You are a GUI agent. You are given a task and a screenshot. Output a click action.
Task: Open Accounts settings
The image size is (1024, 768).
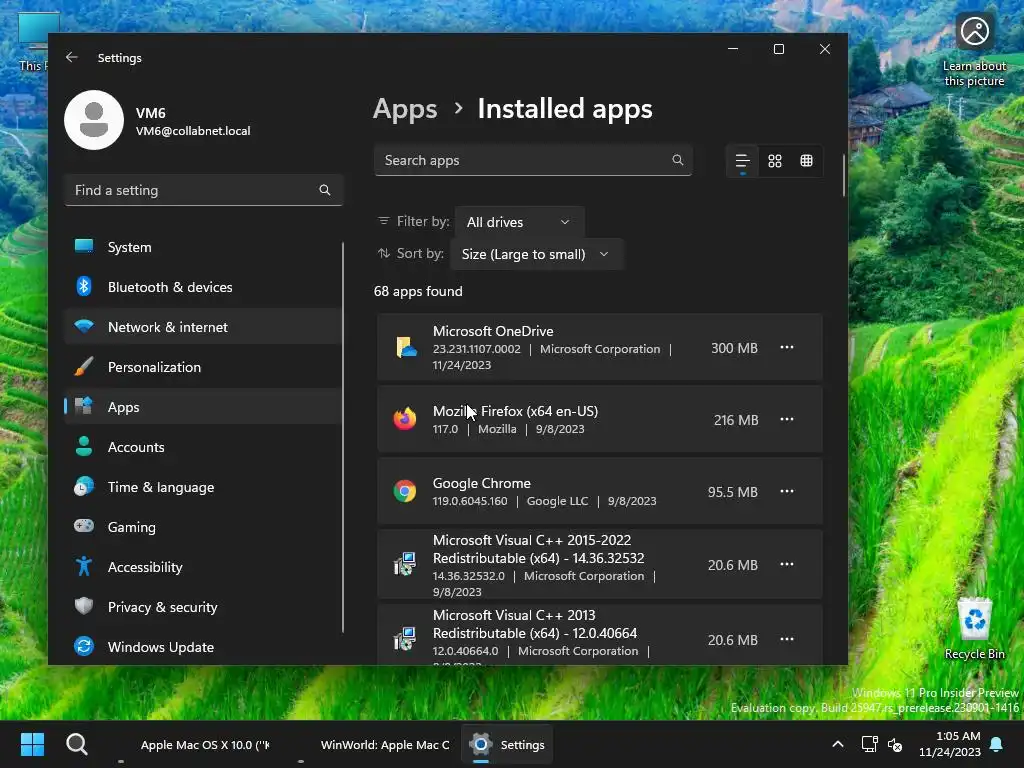tap(203, 447)
